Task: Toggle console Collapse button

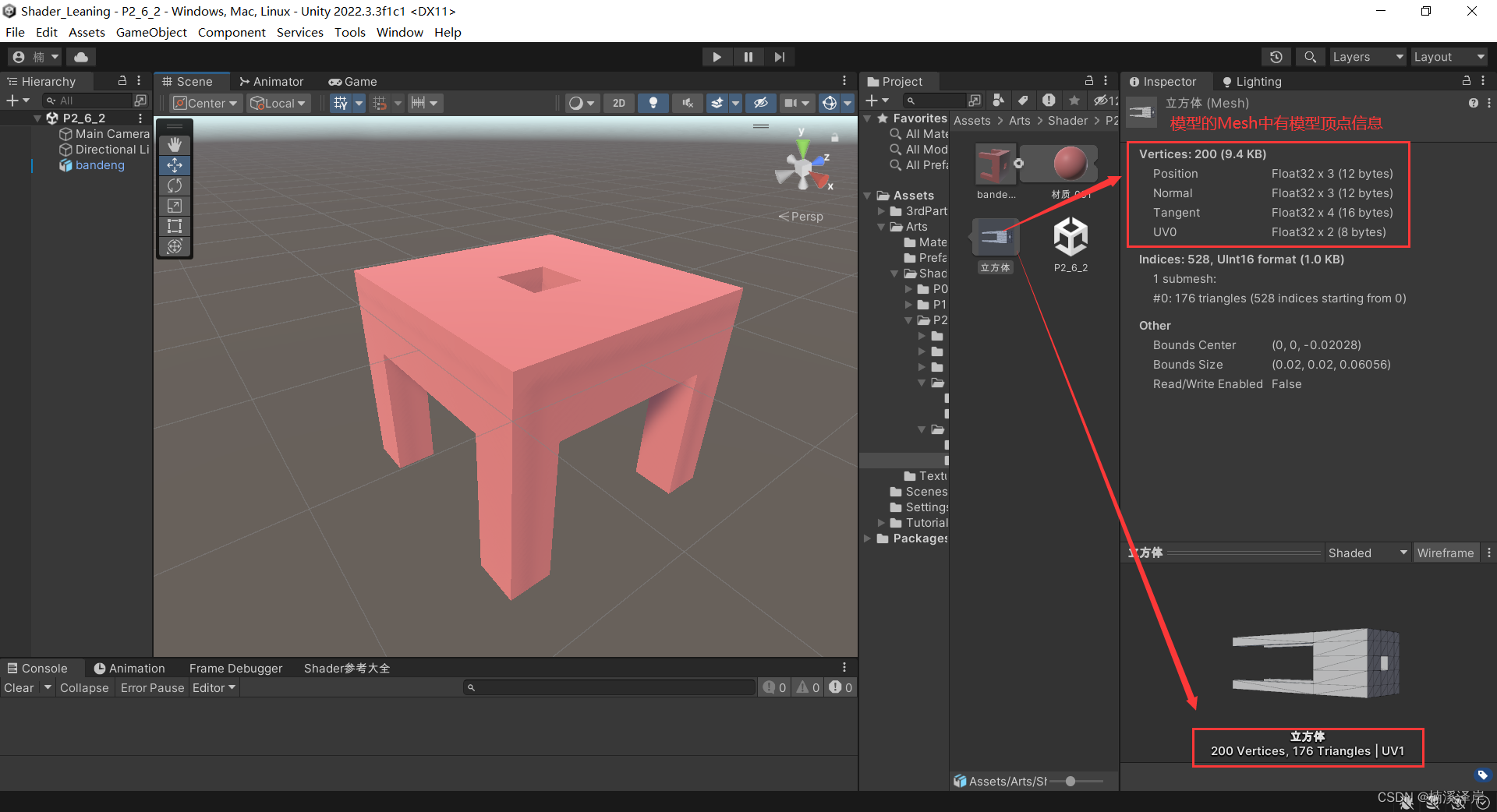Action: point(84,687)
